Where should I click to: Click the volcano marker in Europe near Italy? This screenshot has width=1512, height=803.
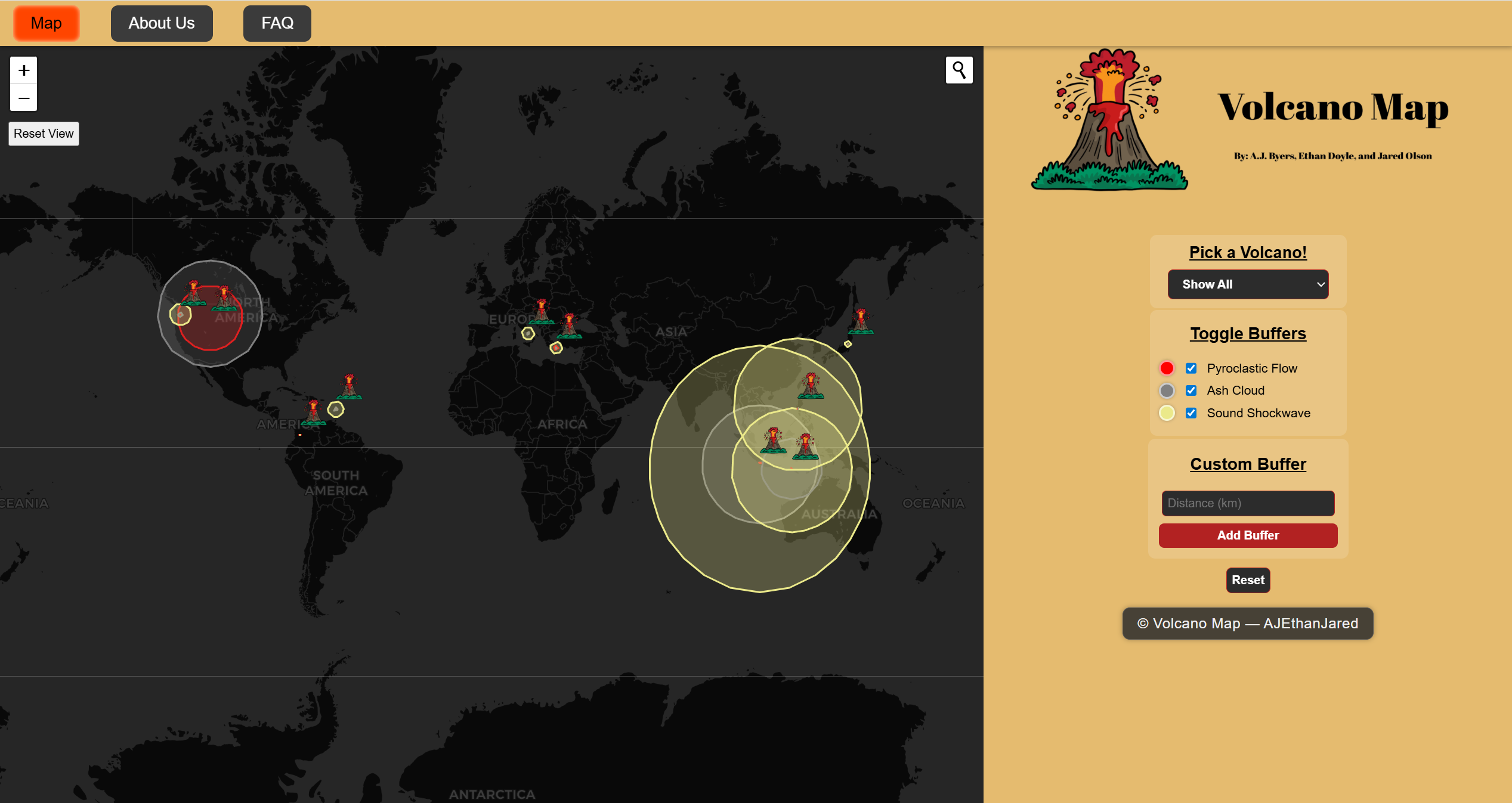tap(541, 312)
